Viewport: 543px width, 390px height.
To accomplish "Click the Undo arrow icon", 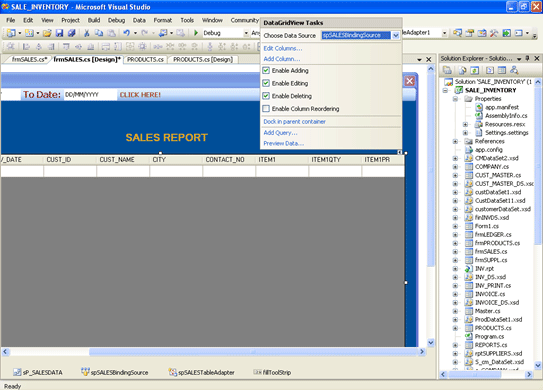I will pyautogui.click(x=126, y=33).
